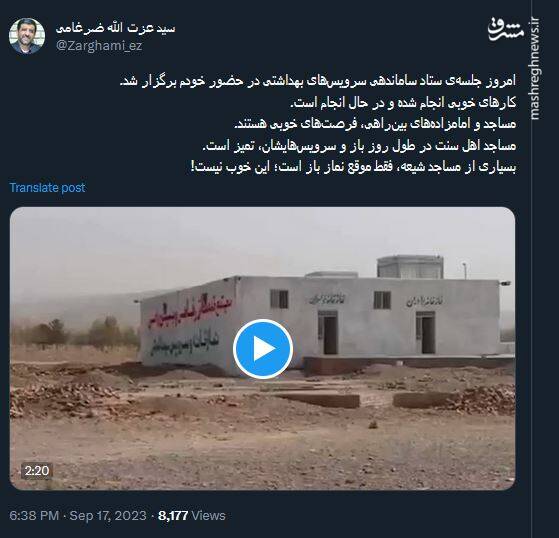559x538 pixels.
Task: Click the Translate post link
Action: point(47,188)
